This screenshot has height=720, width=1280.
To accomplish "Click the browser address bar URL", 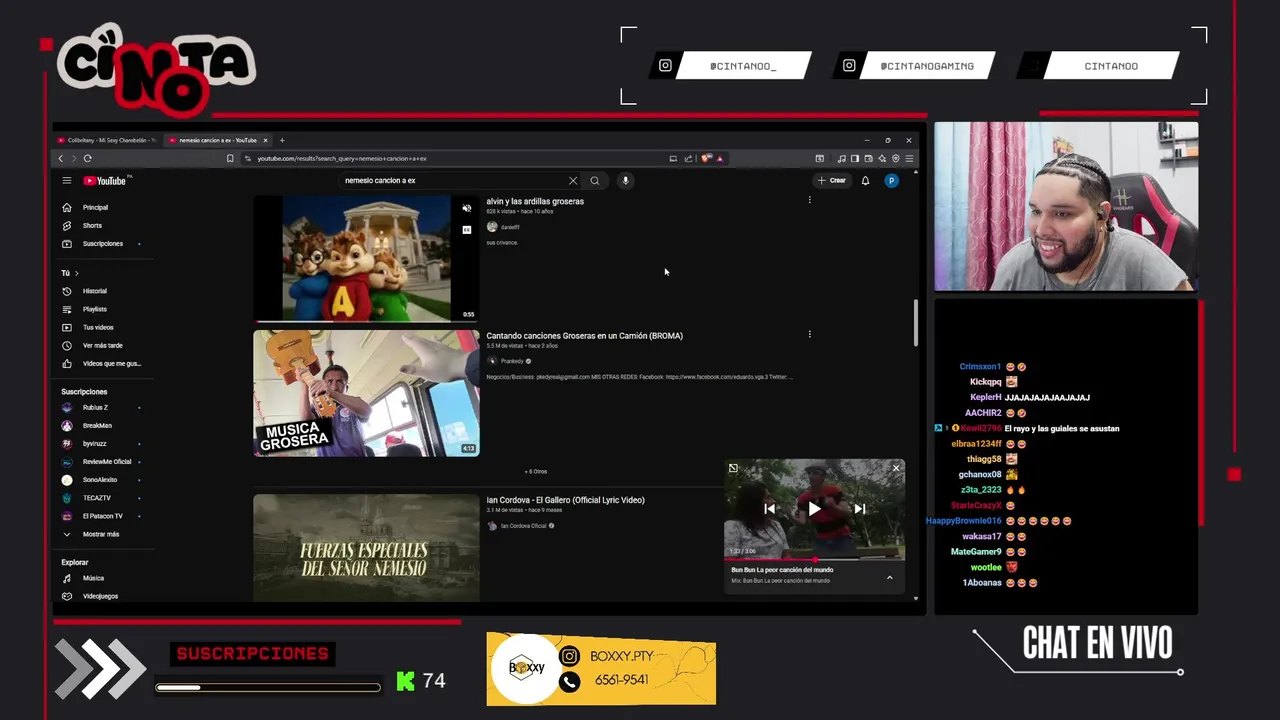I will click(x=342, y=158).
